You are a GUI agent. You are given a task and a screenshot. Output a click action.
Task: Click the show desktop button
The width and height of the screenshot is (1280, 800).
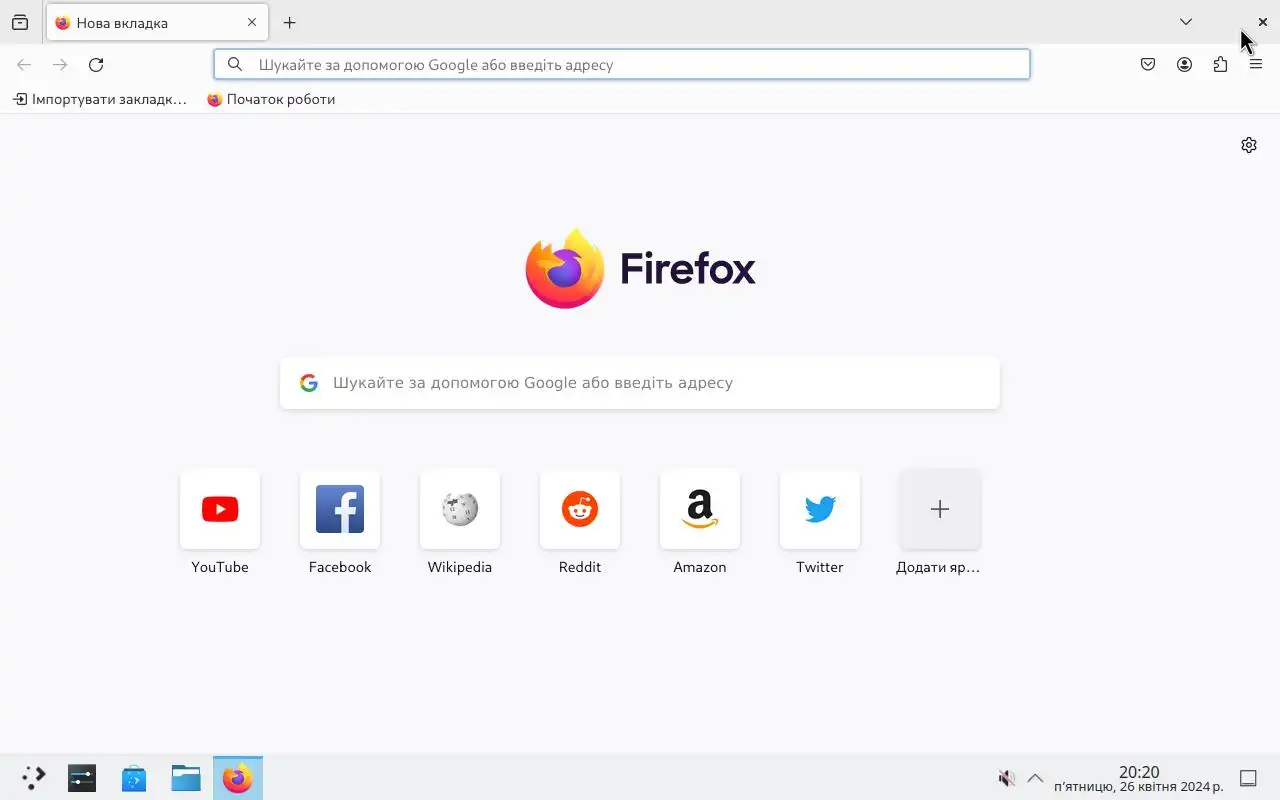click(x=1248, y=778)
